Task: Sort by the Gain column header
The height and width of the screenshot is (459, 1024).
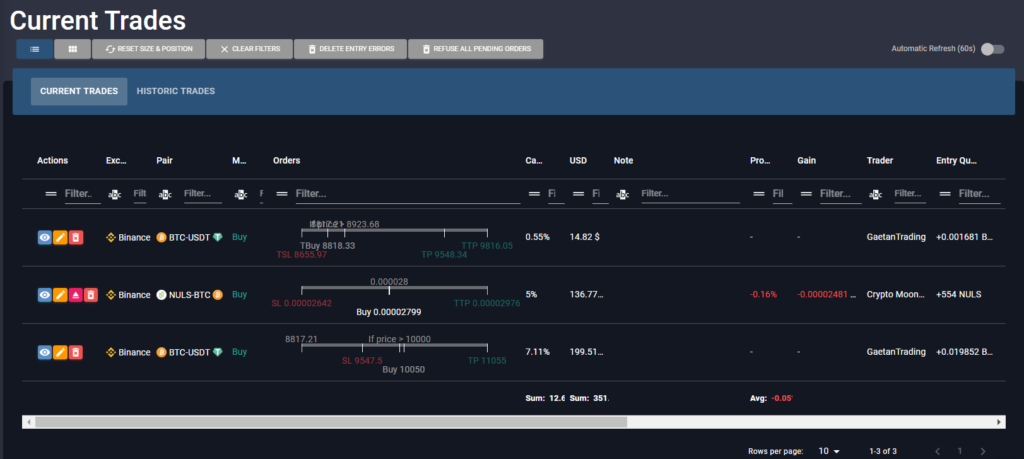Action: point(807,161)
